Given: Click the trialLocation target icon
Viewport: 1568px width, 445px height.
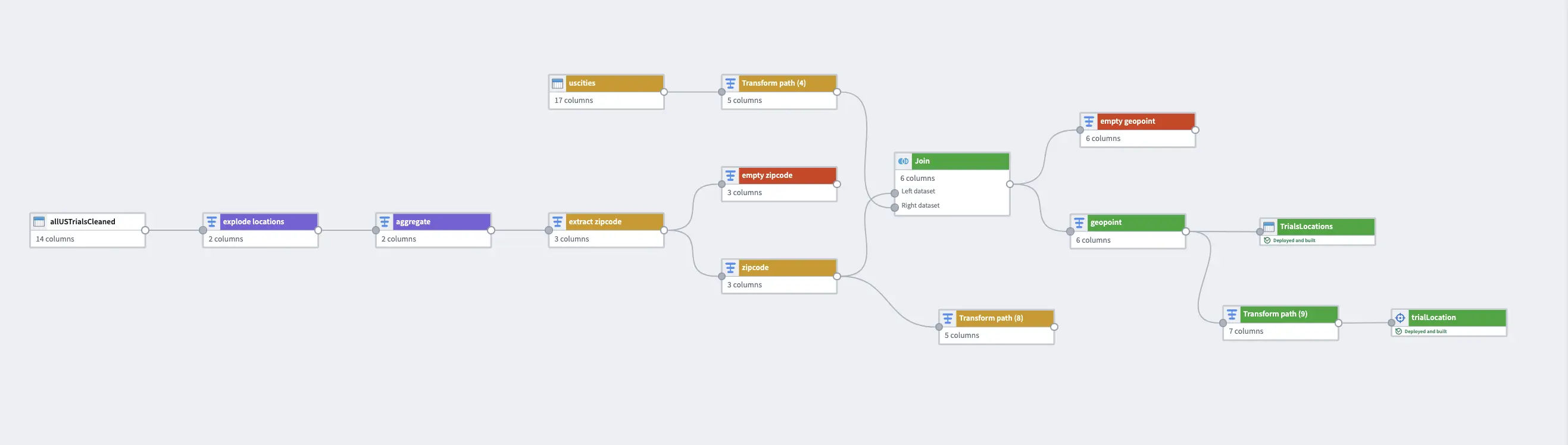Looking at the screenshot, I should (x=1400, y=317).
